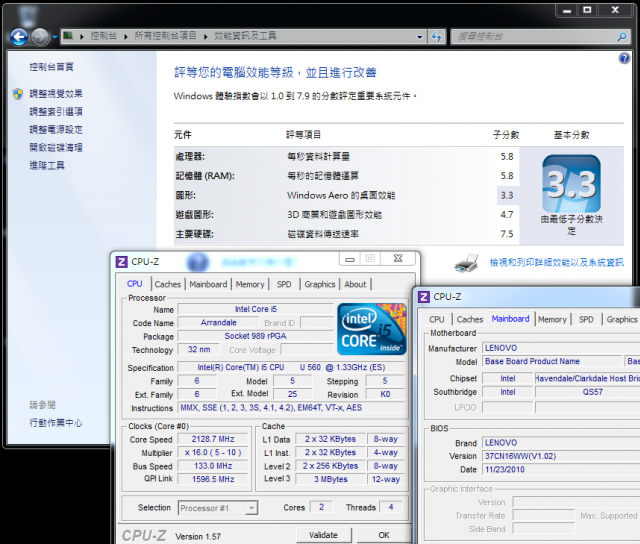Open 進階工具 link in sidebar
This screenshot has height=544, width=640.
(x=47, y=165)
